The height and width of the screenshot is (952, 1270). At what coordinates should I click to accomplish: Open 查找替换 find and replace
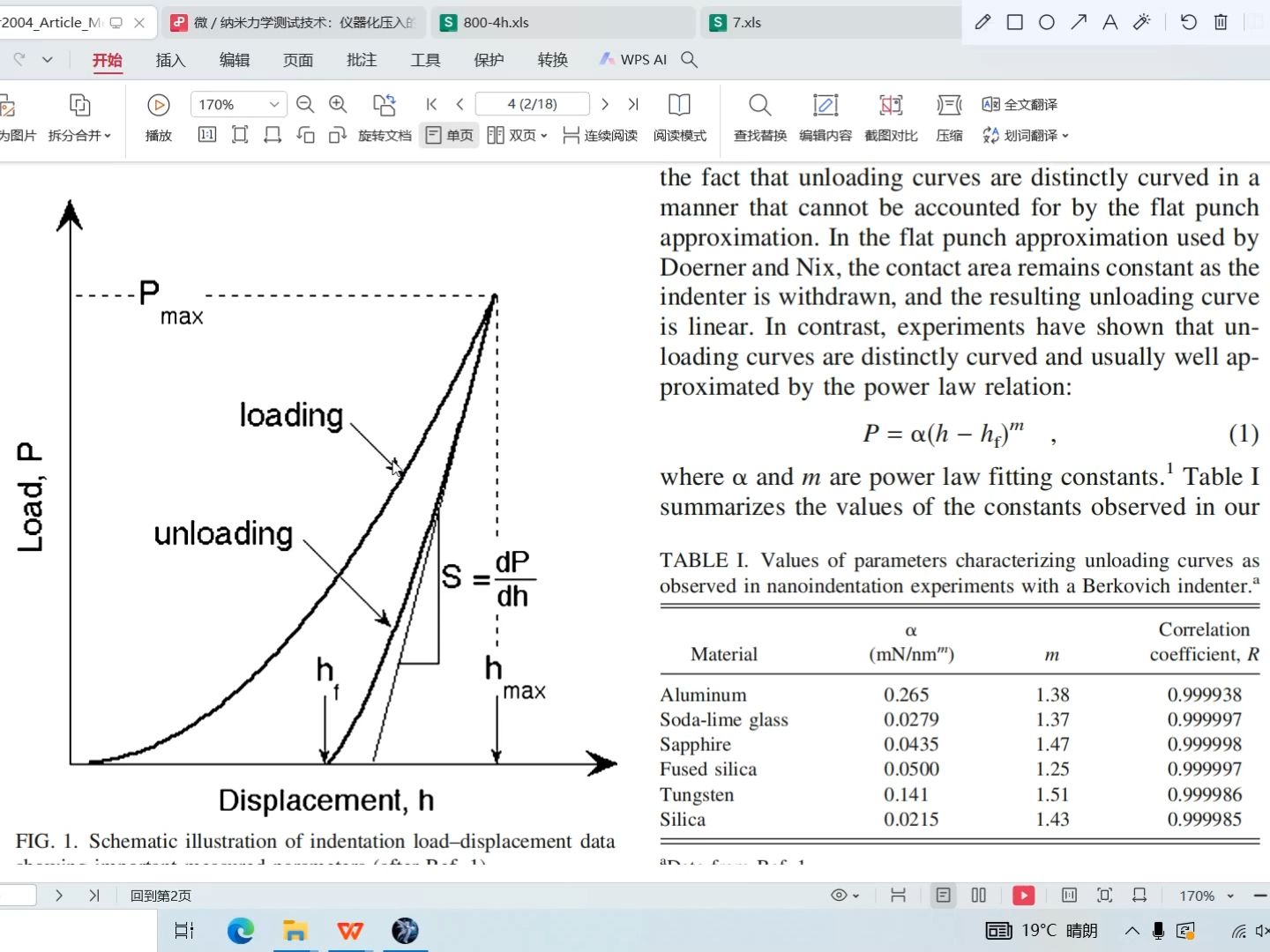click(760, 117)
